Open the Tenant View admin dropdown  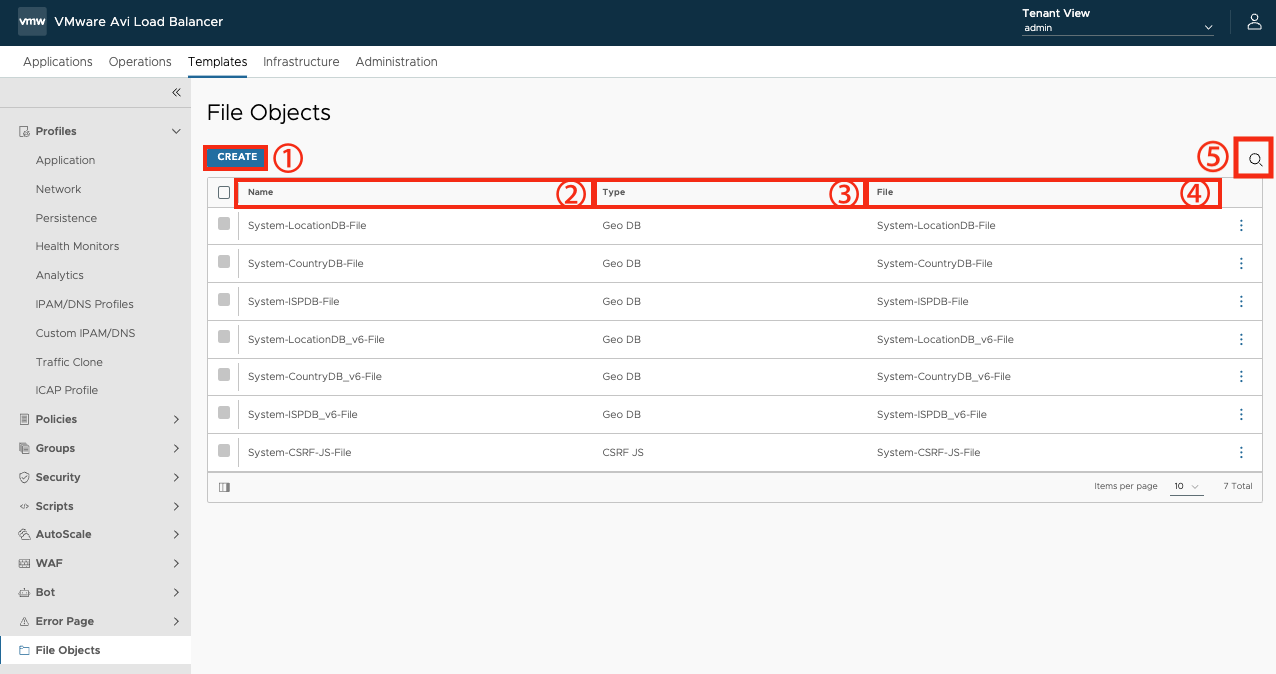[x=1118, y=28]
